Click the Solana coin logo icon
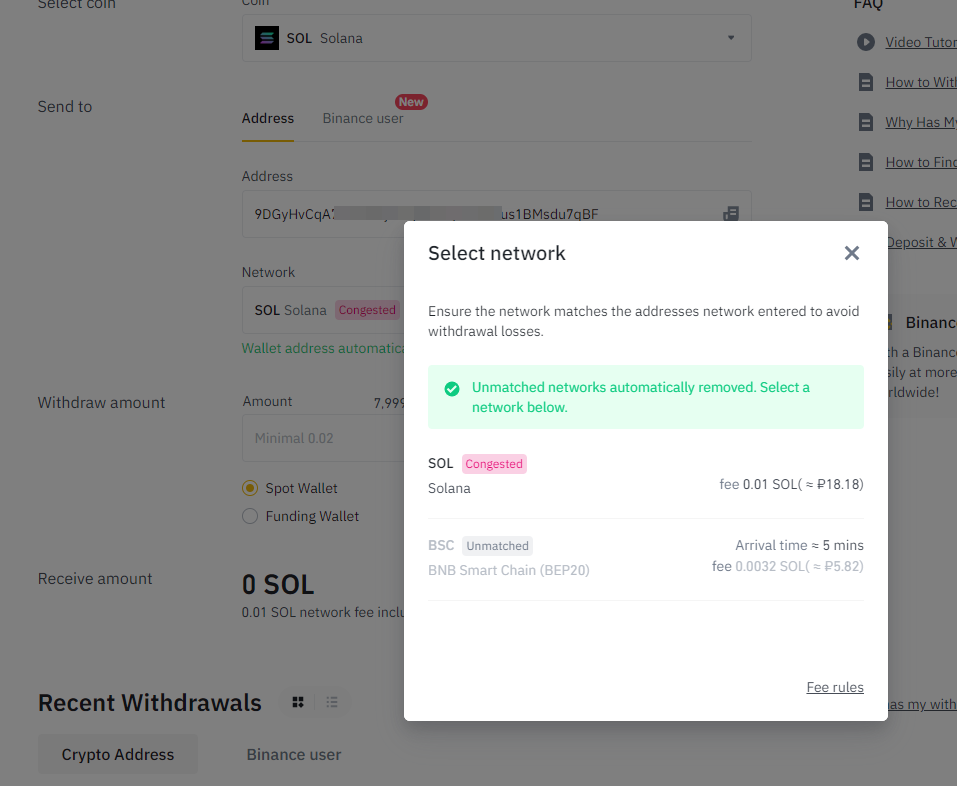Image resolution: width=957 pixels, height=786 pixels. [x=266, y=39]
